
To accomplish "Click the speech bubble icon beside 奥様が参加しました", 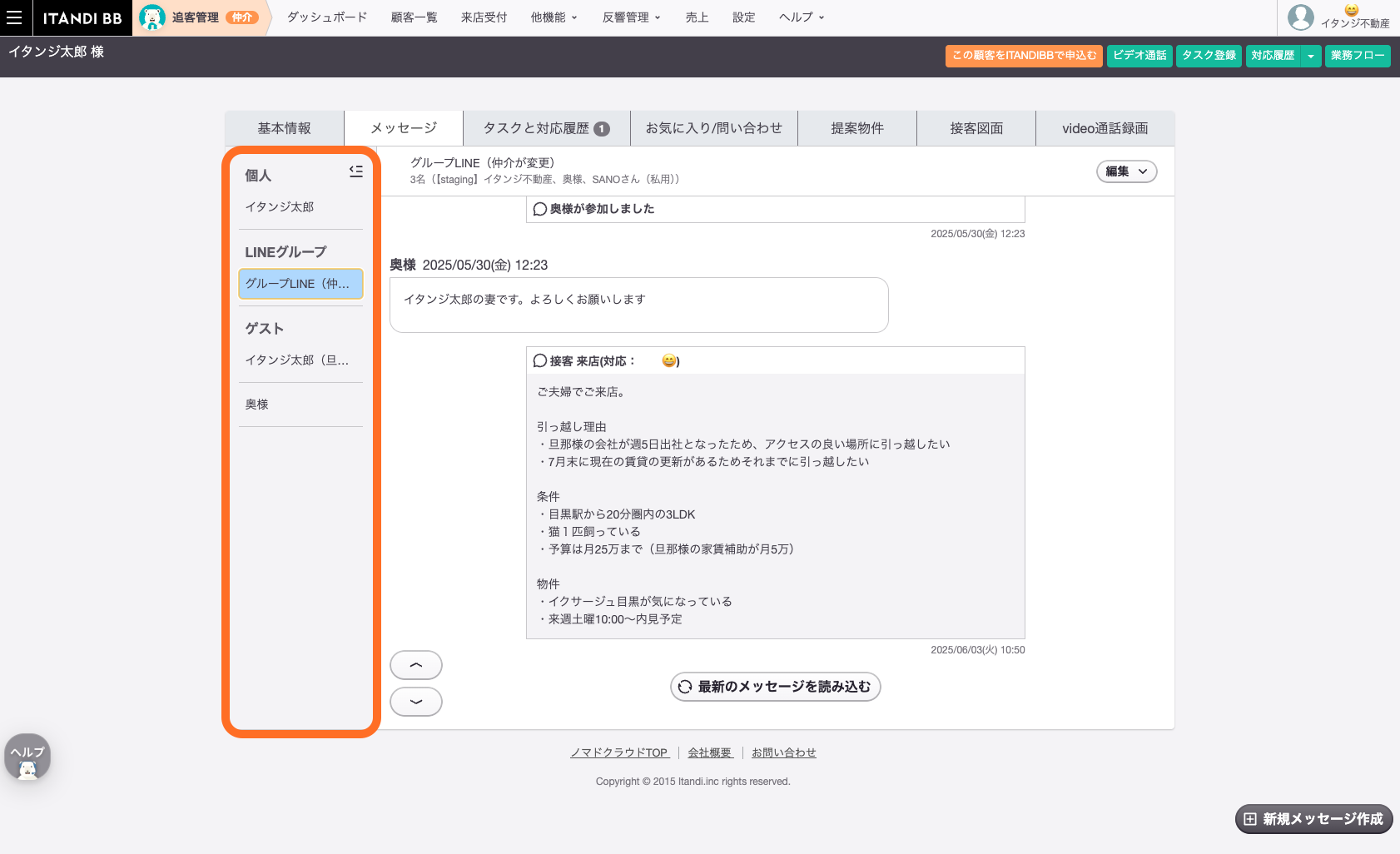I will [x=539, y=209].
